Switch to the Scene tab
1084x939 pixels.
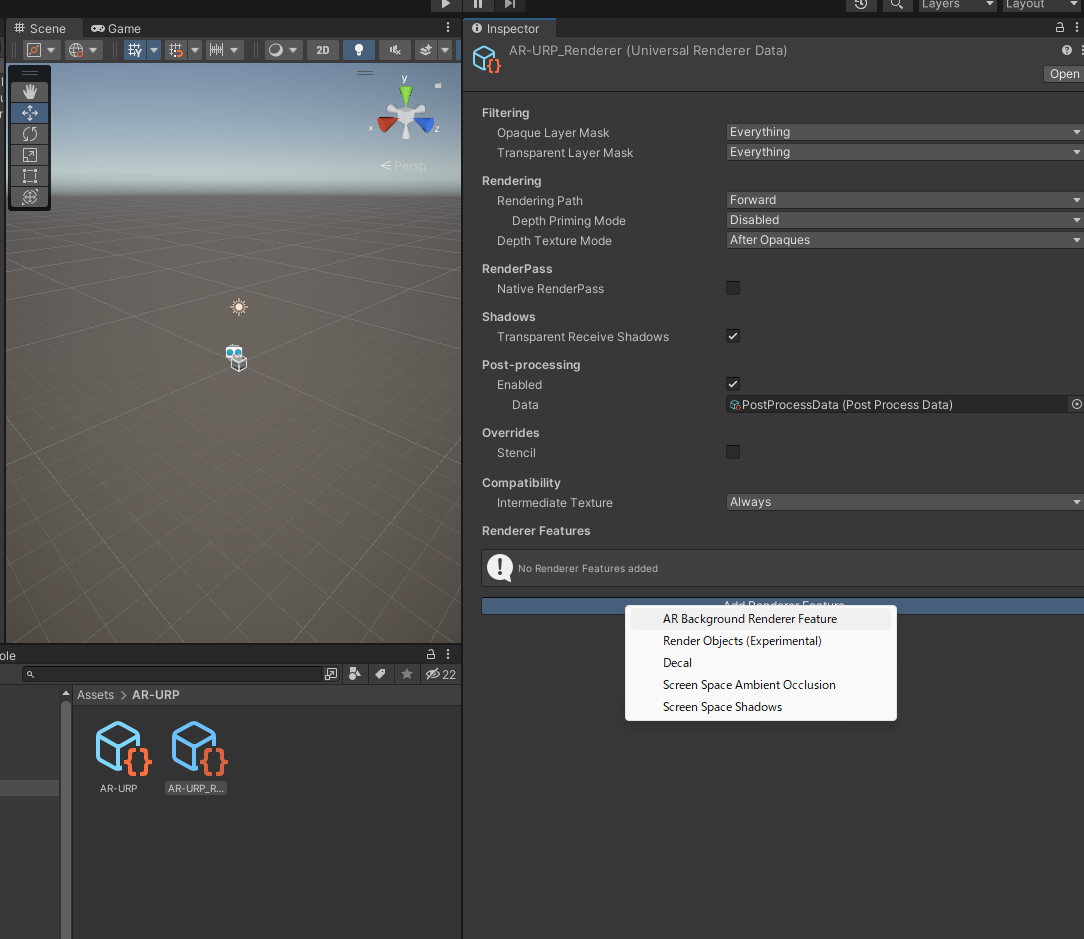41,28
